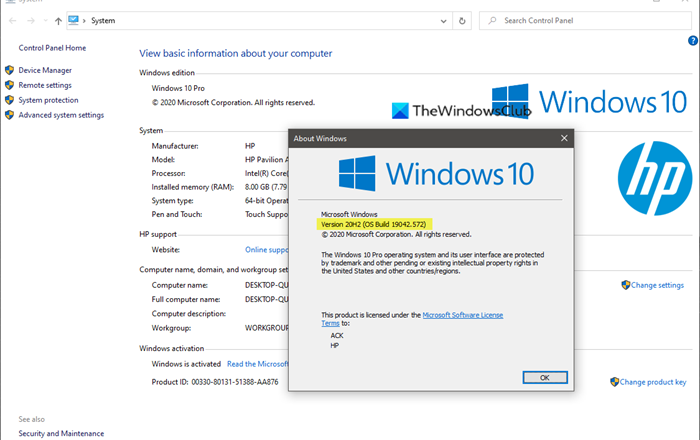
Task: Click the highlighted Version 20H2 build text
Action: 374,224
